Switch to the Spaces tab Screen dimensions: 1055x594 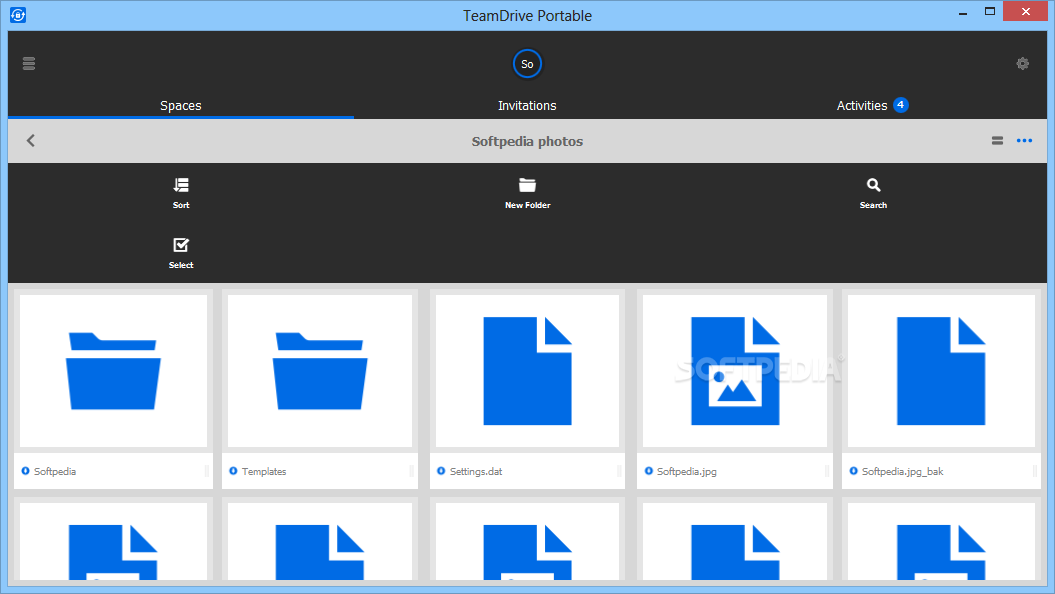(181, 106)
